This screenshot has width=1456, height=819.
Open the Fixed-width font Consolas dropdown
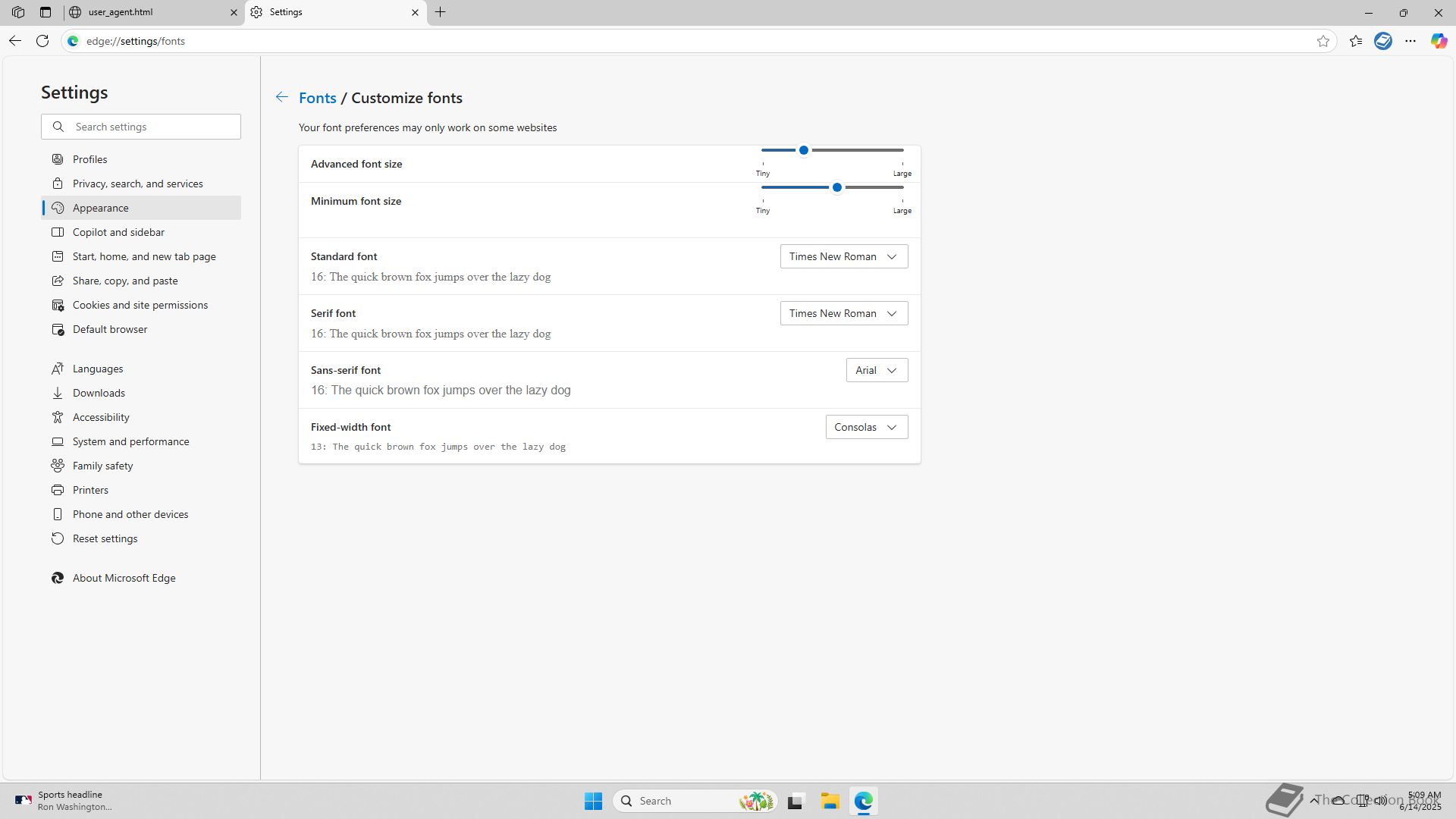(866, 427)
